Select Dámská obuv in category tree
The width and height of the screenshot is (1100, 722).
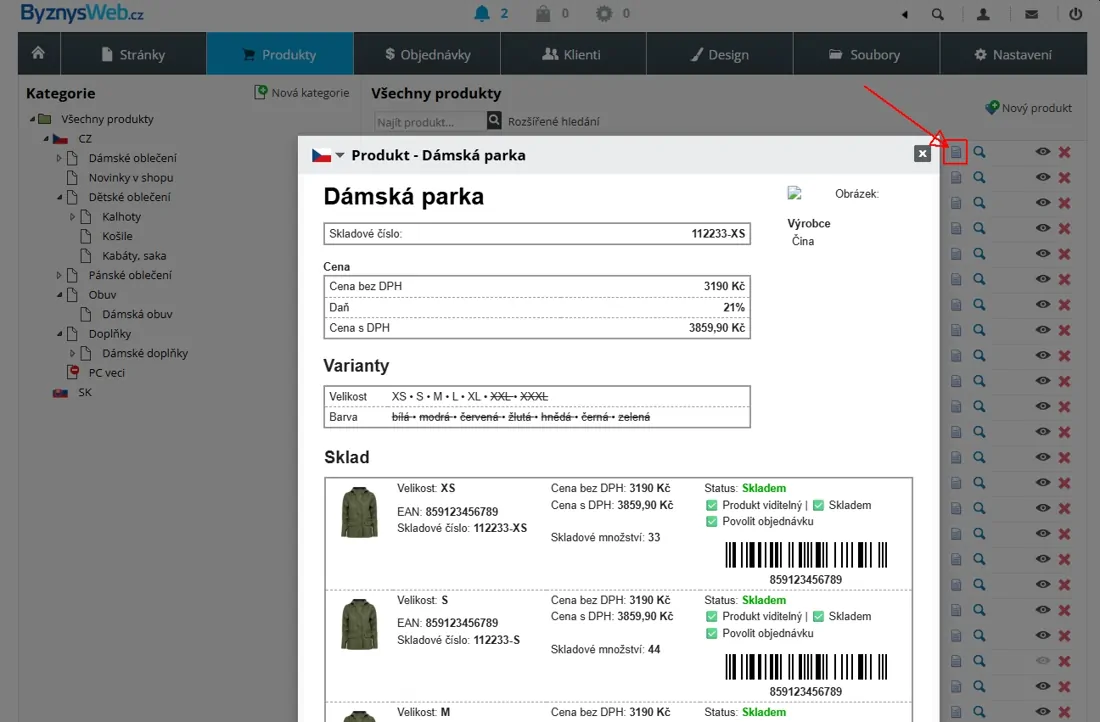[138, 314]
